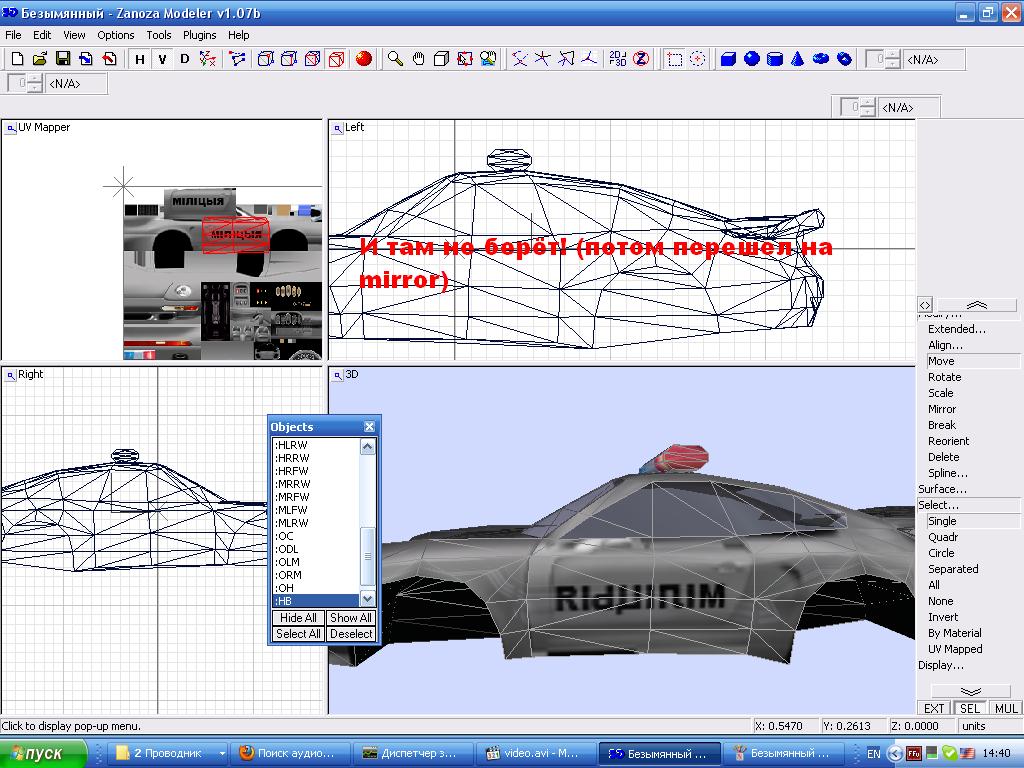Image resolution: width=1024 pixels, height=768 pixels.
Task: Toggle the MUL mode button
Action: pyautogui.click(x=1006, y=709)
